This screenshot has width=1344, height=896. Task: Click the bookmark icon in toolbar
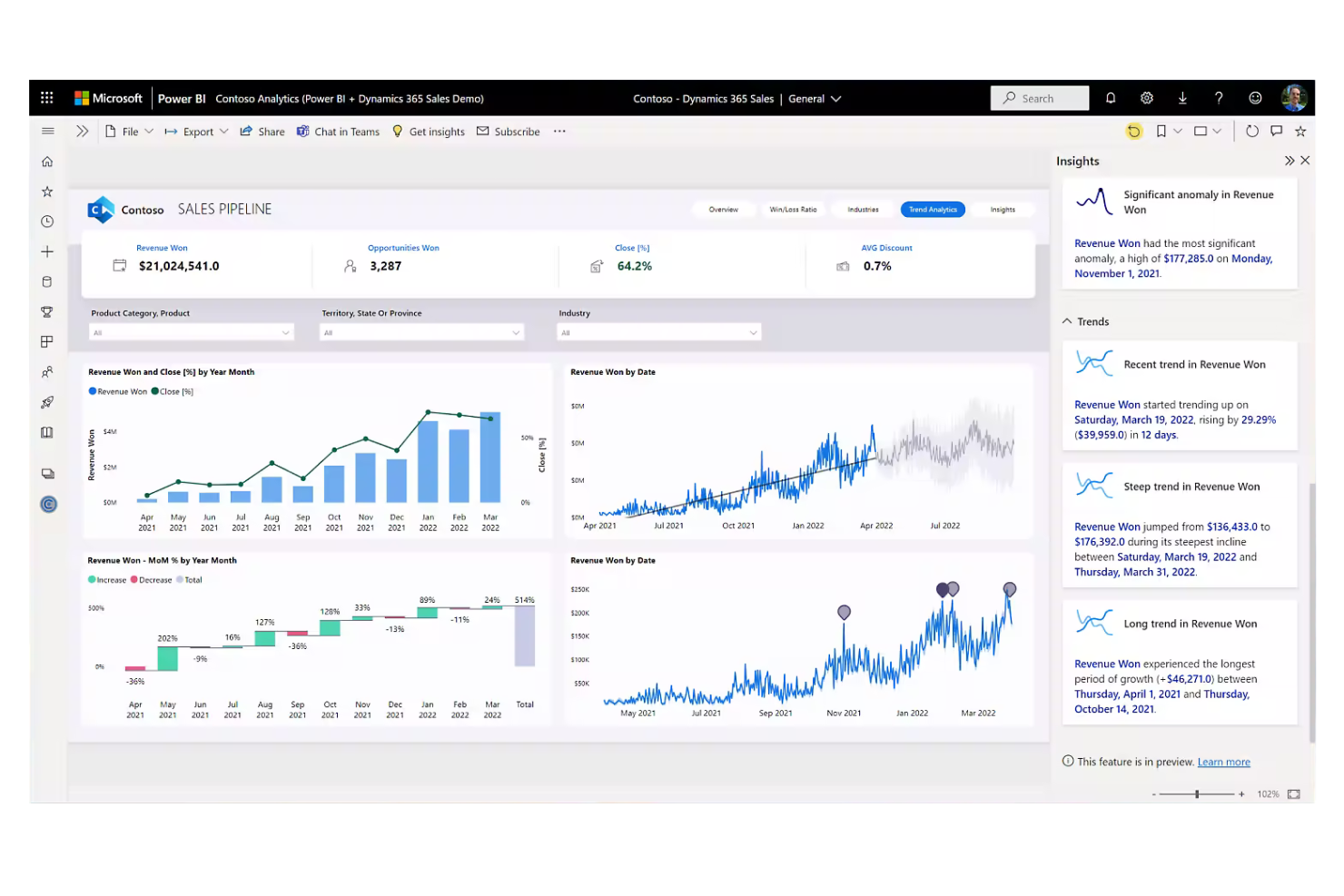point(1161,131)
